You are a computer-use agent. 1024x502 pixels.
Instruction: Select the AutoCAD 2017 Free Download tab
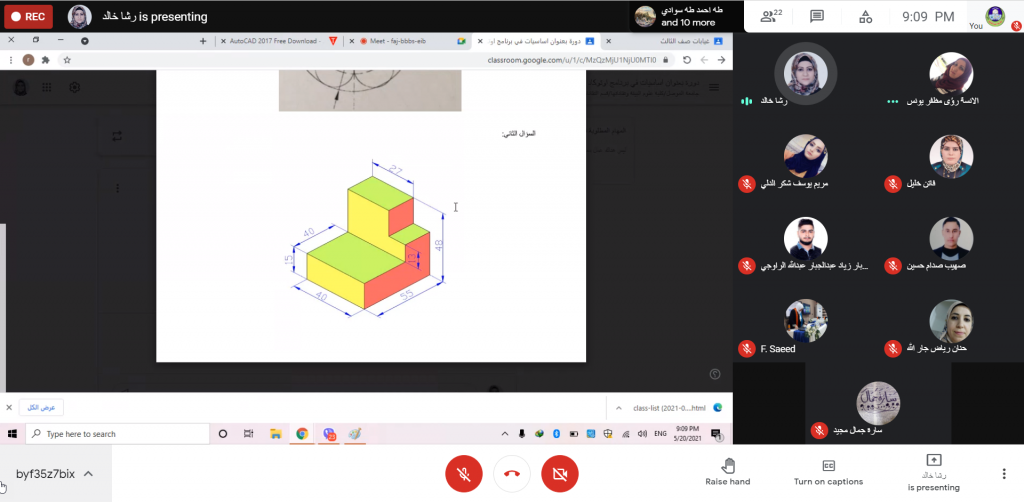tap(272, 41)
